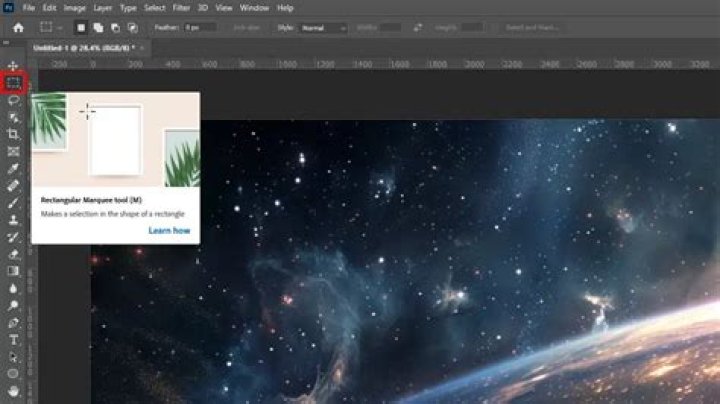720x404 pixels.
Task: Select the Lasso tool
Action: 14,100
